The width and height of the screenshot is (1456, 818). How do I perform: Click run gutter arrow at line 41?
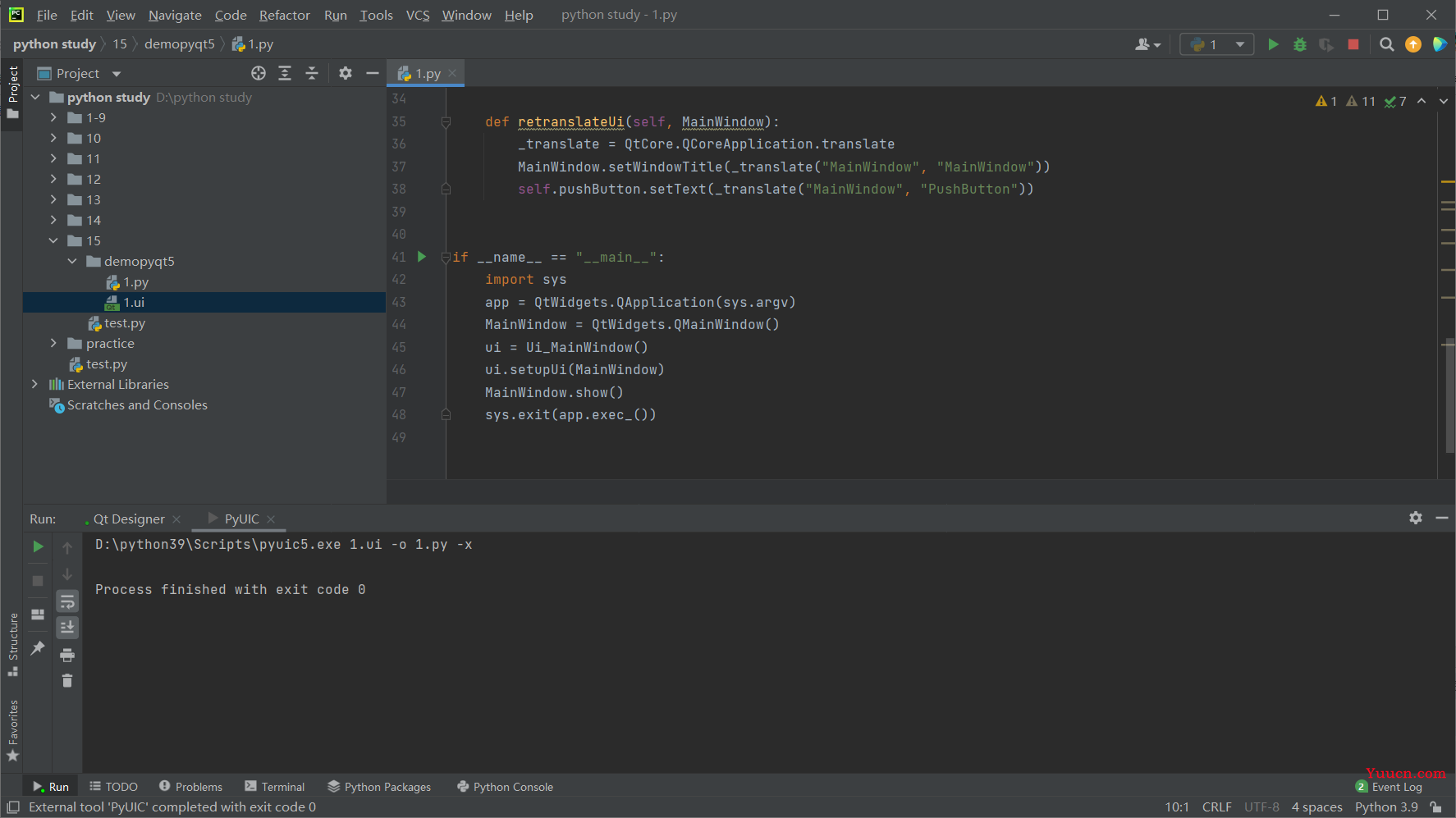point(422,257)
